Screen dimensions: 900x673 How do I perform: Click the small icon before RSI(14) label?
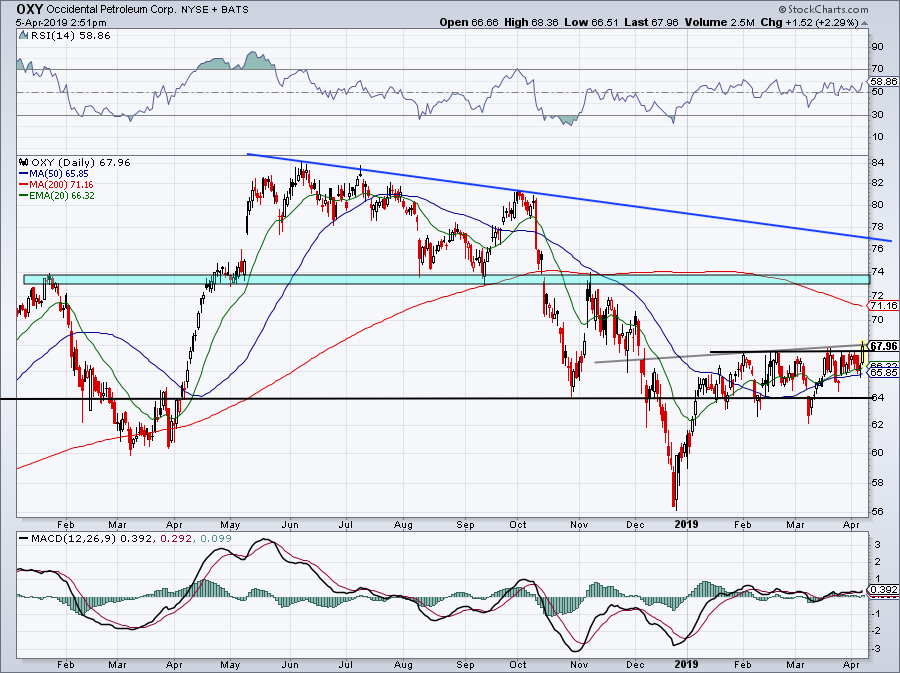tap(23, 35)
